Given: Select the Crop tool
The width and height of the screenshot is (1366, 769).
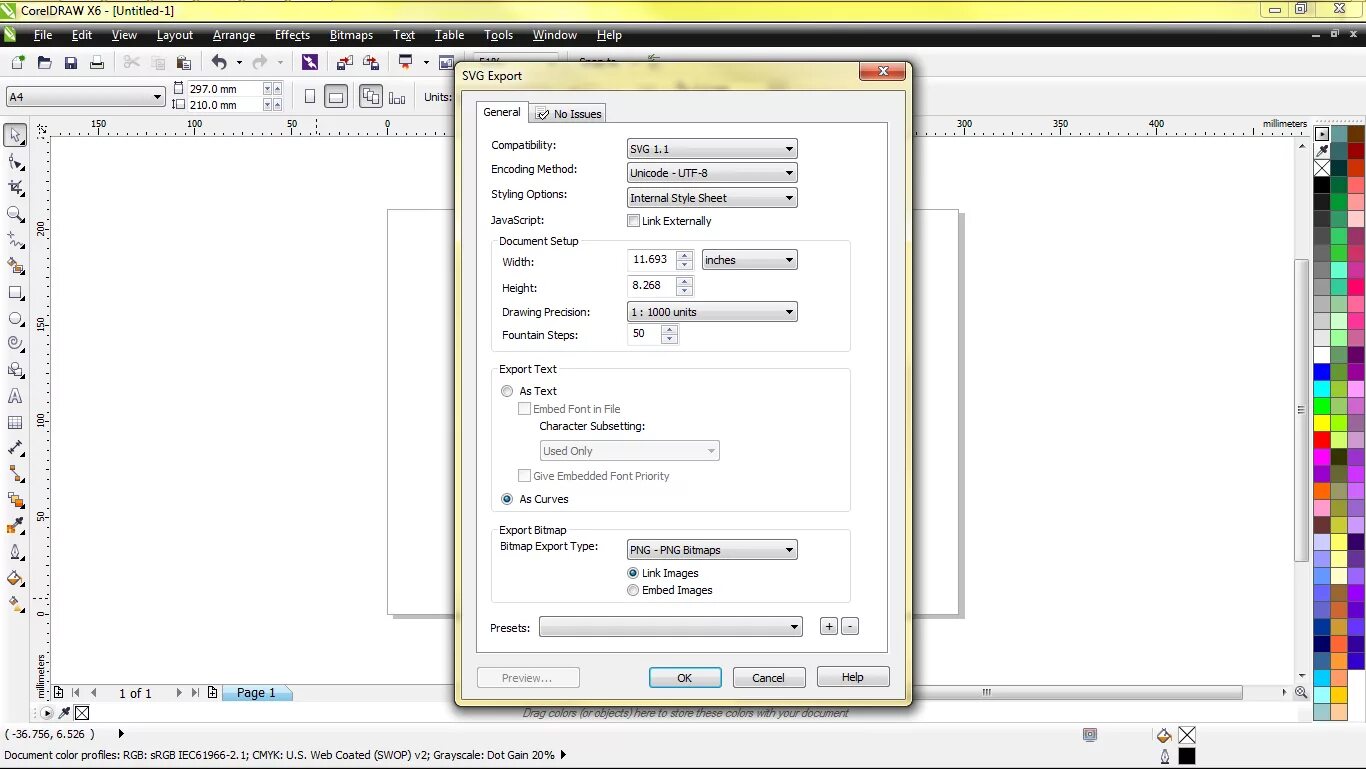Looking at the screenshot, I should (15, 188).
